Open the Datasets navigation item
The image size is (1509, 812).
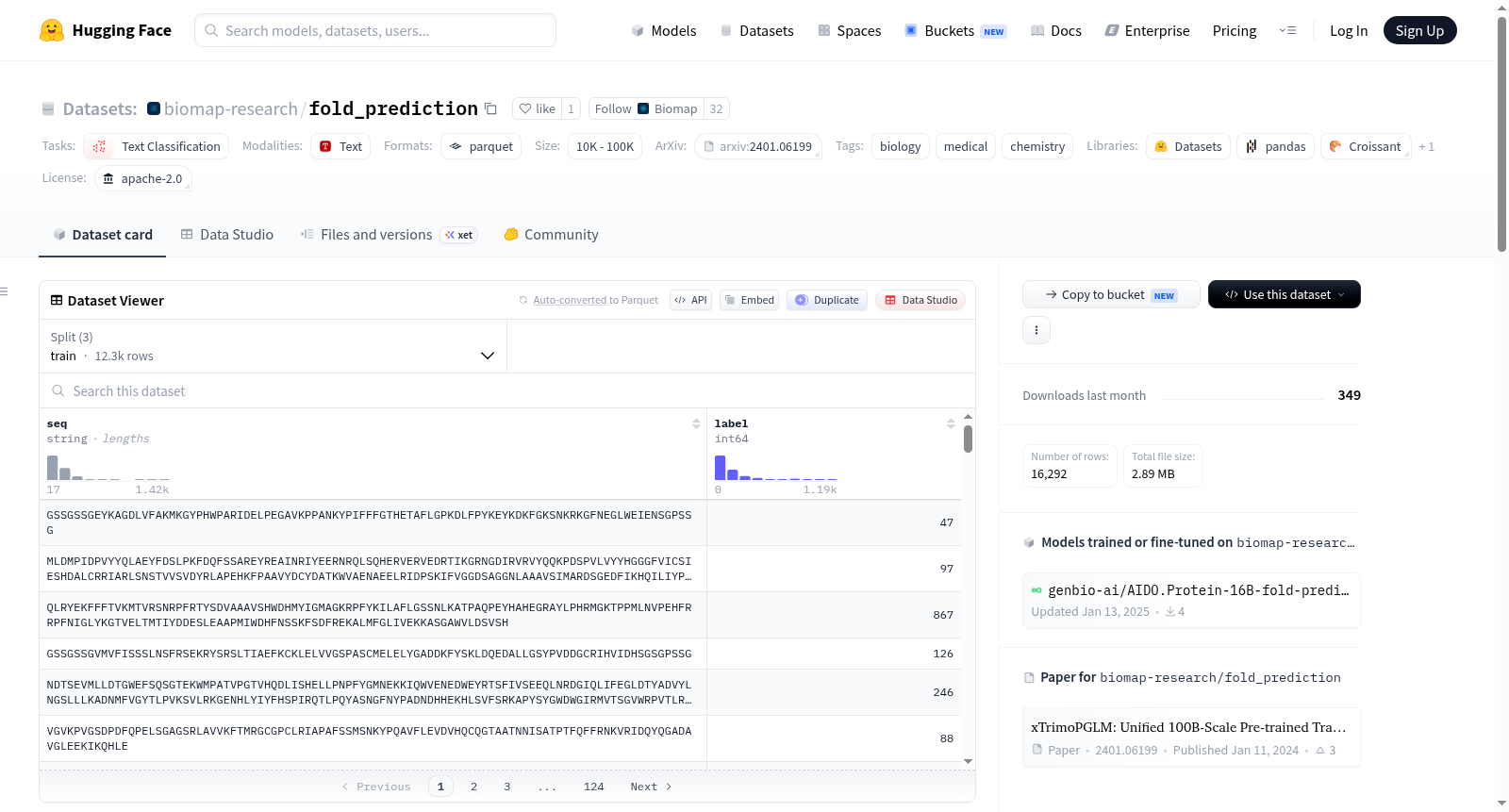click(756, 30)
